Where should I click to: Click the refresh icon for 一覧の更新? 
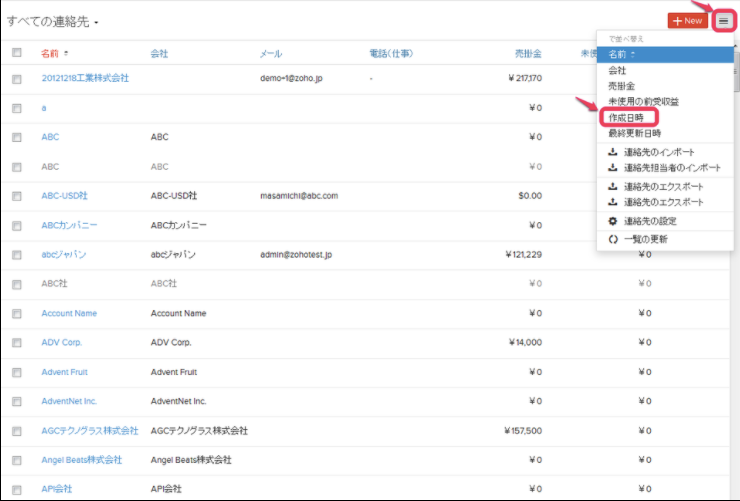[x=613, y=239]
